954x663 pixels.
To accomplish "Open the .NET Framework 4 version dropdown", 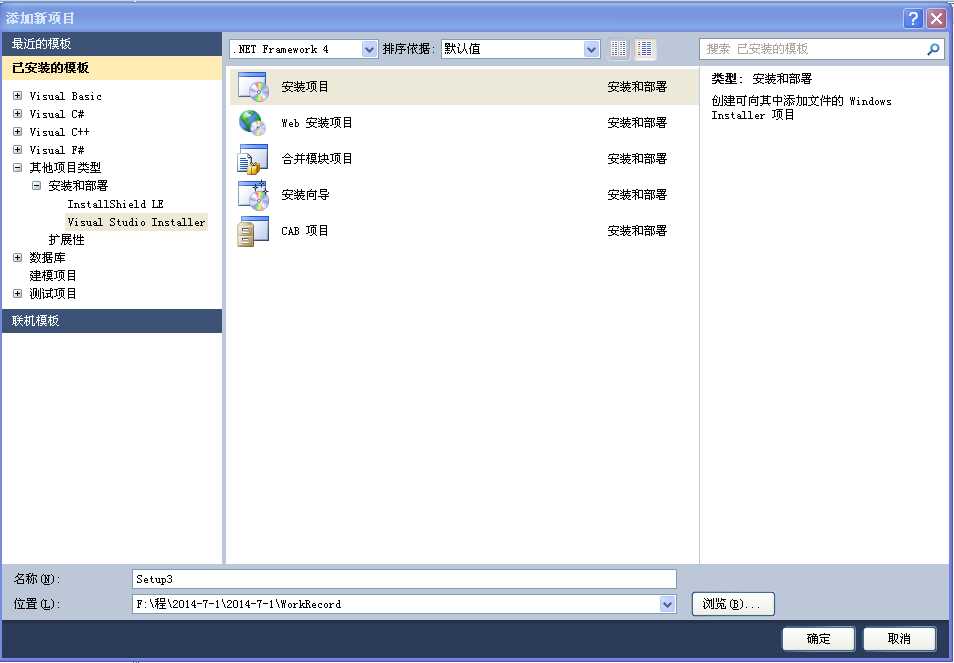I will coord(369,49).
